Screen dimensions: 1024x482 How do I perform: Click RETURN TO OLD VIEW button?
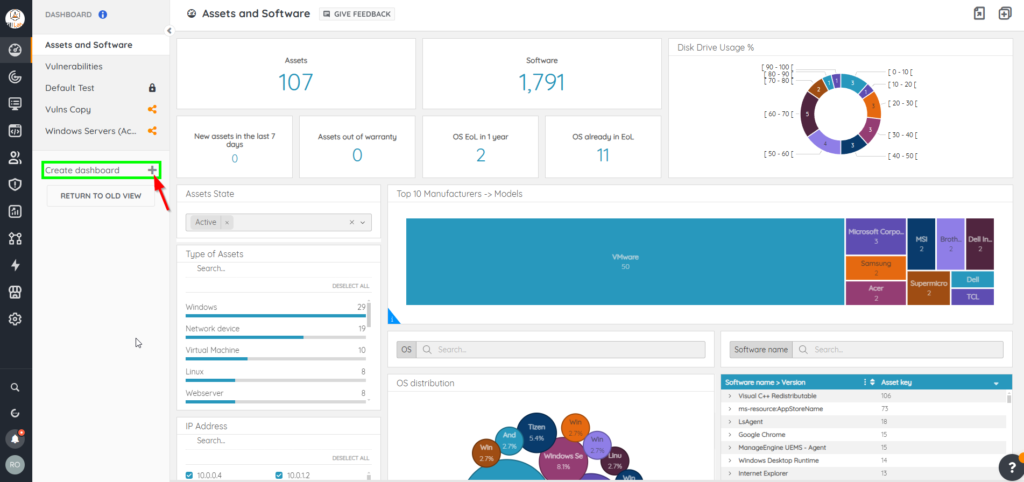click(101, 196)
